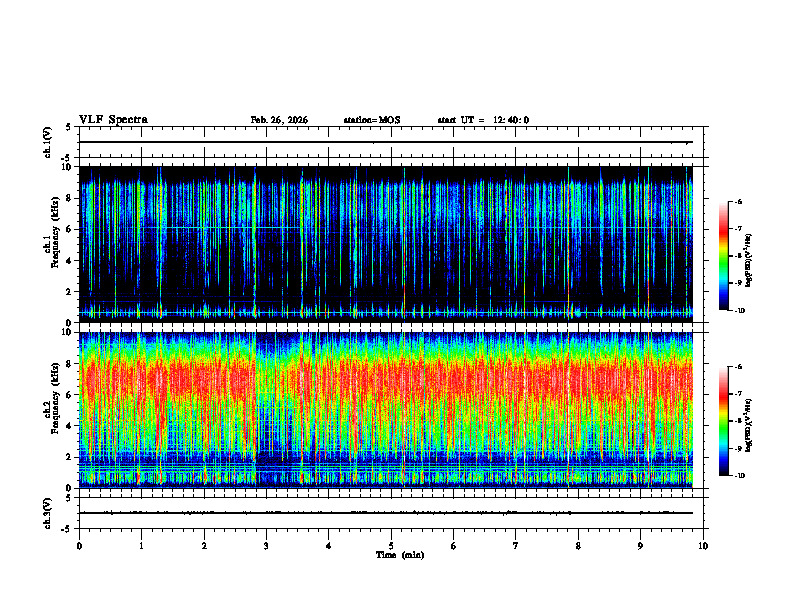
Task: Click the "ch.3(V)" axis label
Action: click(x=48, y=513)
